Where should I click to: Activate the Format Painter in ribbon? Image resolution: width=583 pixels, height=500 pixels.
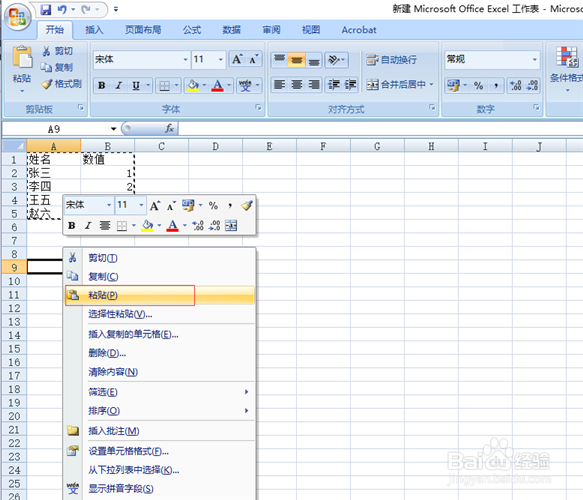[61, 84]
